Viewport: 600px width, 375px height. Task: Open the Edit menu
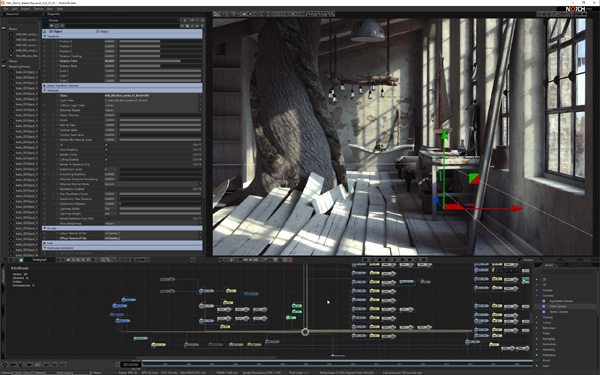[15, 8]
